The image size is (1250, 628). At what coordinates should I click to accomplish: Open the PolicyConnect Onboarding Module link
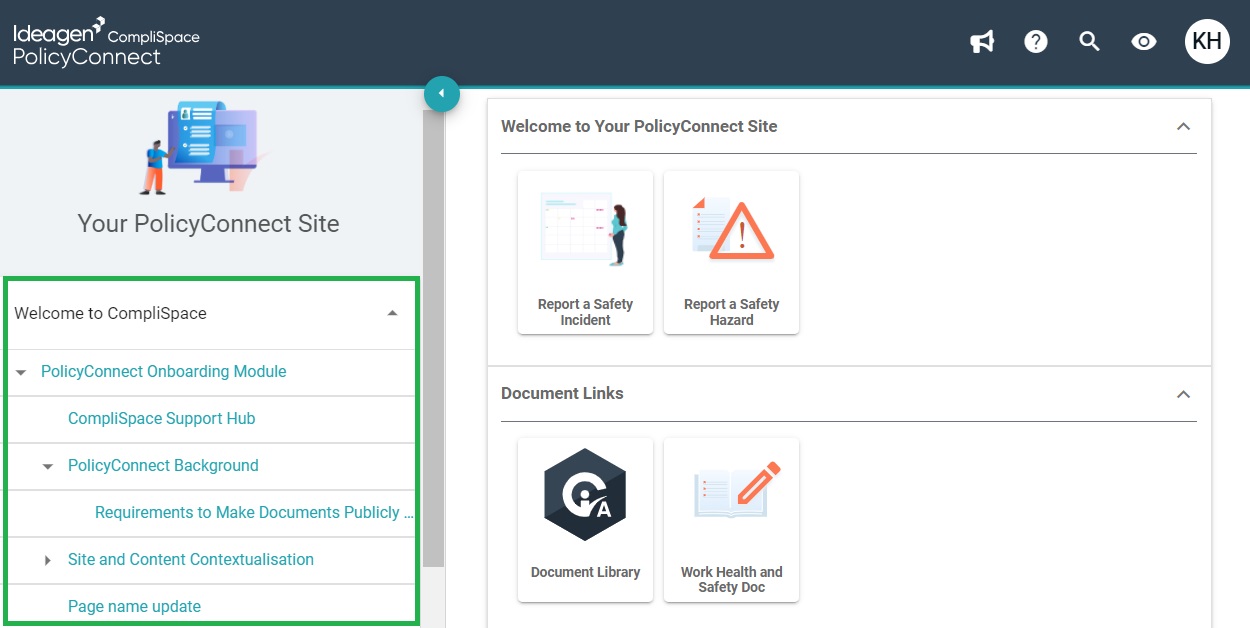[x=164, y=371]
